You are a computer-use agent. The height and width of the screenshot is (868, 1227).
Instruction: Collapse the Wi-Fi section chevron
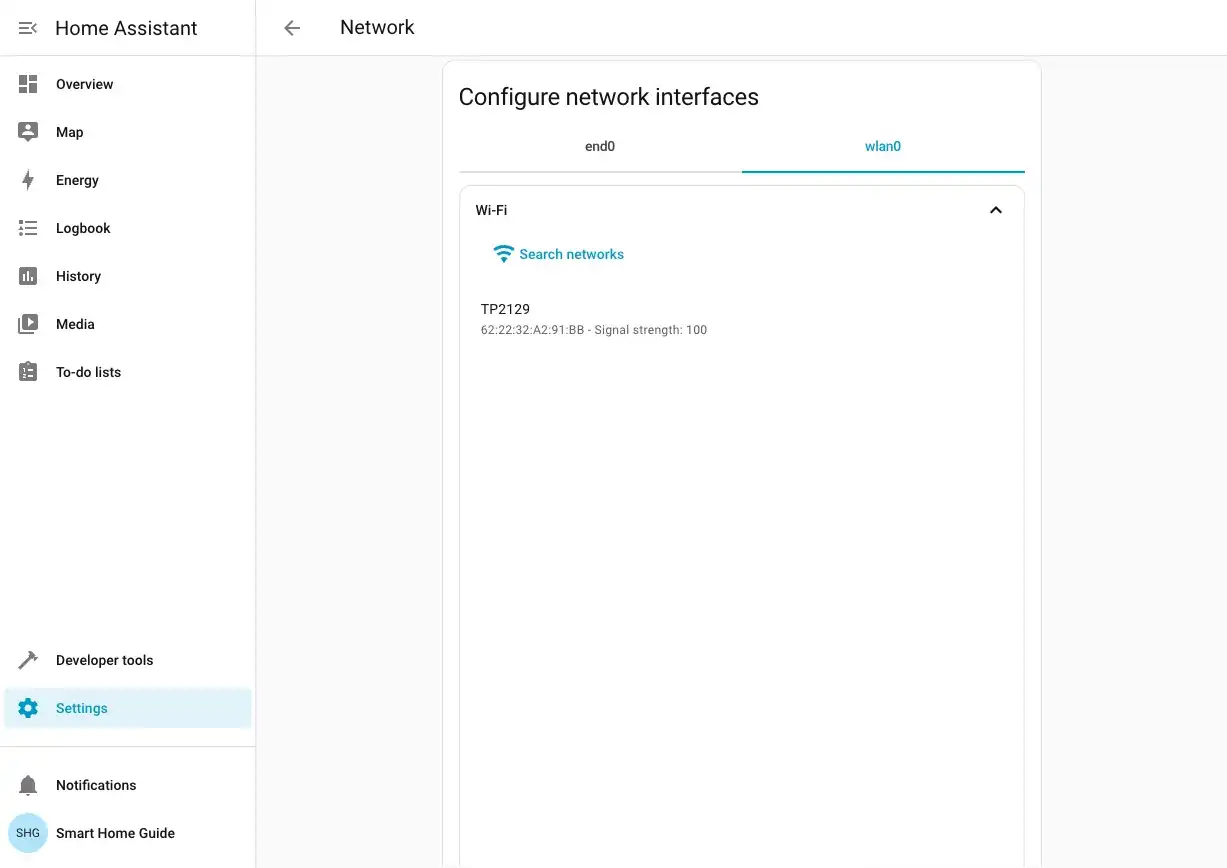tap(995, 210)
